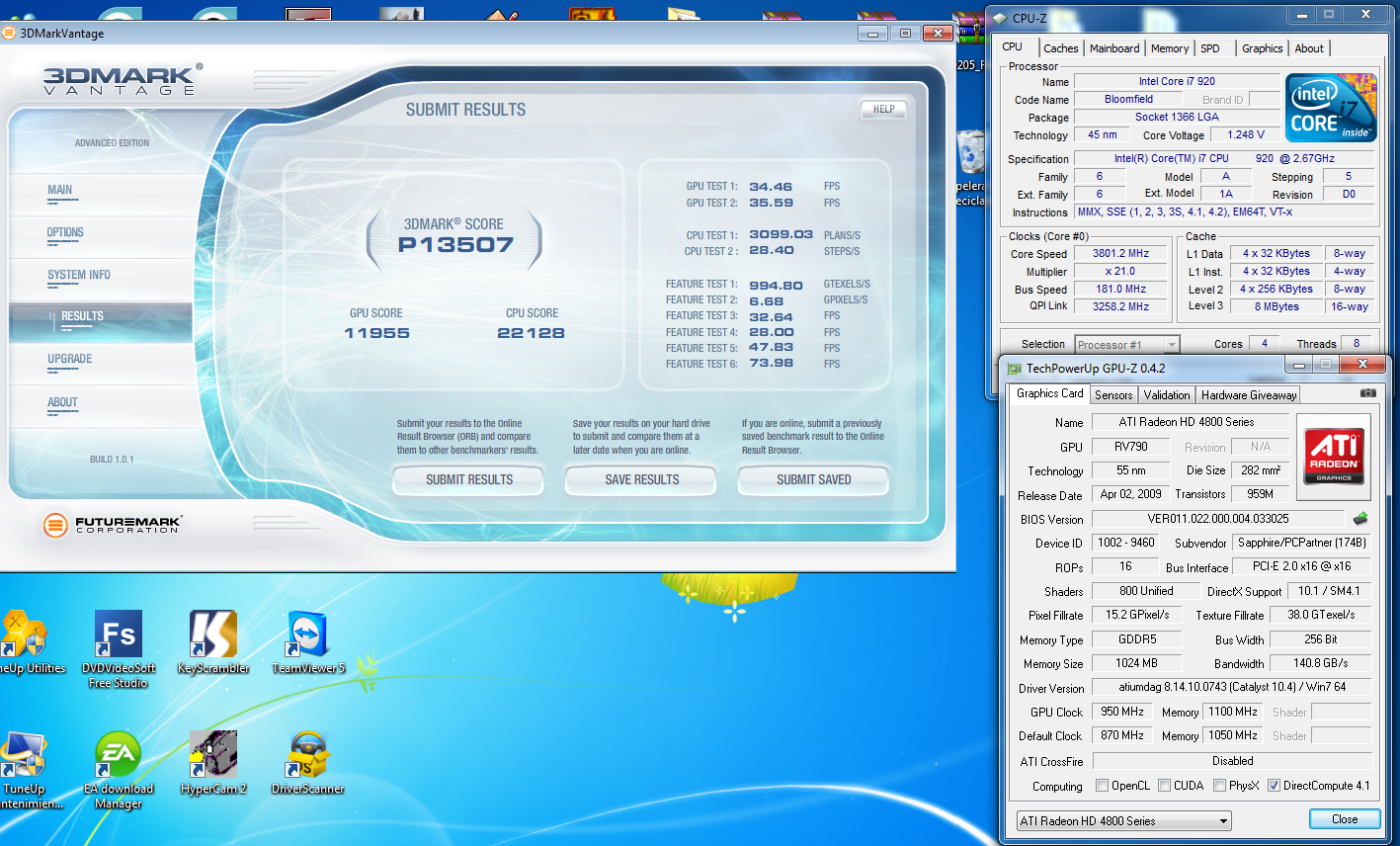Click the GPU score value 11955

(376, 333)
